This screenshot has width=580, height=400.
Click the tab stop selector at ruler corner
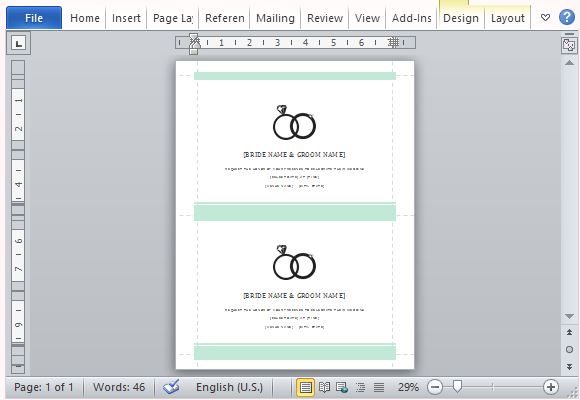click(18, 43)
